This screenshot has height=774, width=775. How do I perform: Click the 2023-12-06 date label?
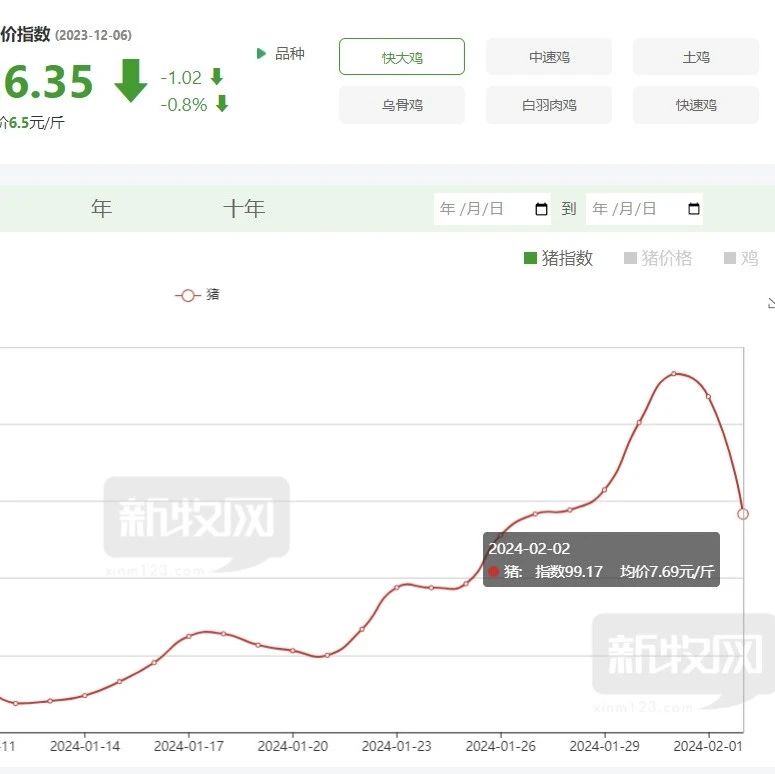(93, 35)
